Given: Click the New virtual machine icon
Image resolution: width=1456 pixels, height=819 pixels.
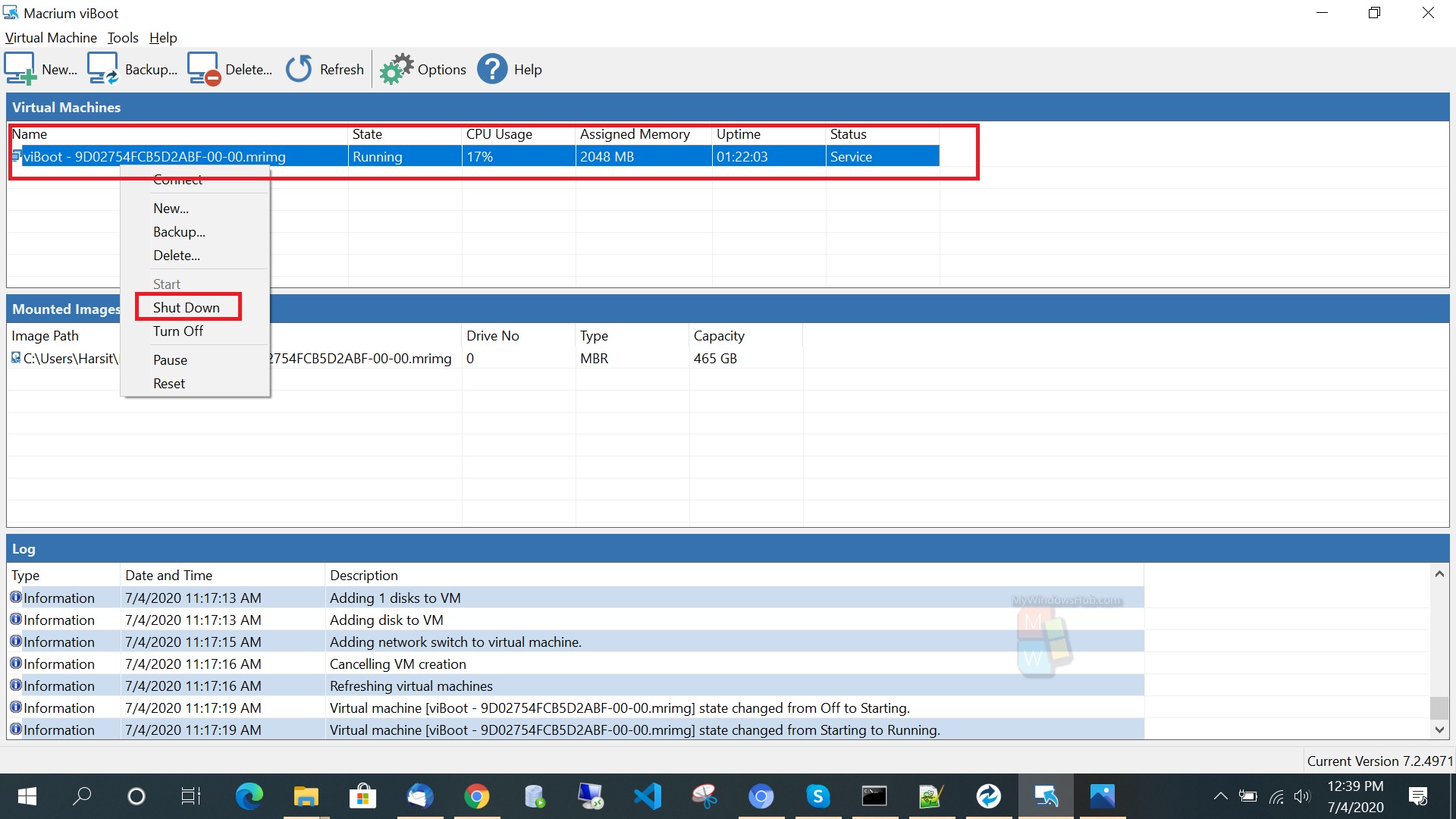Looking at the screenshot, I should coord(20,68).
